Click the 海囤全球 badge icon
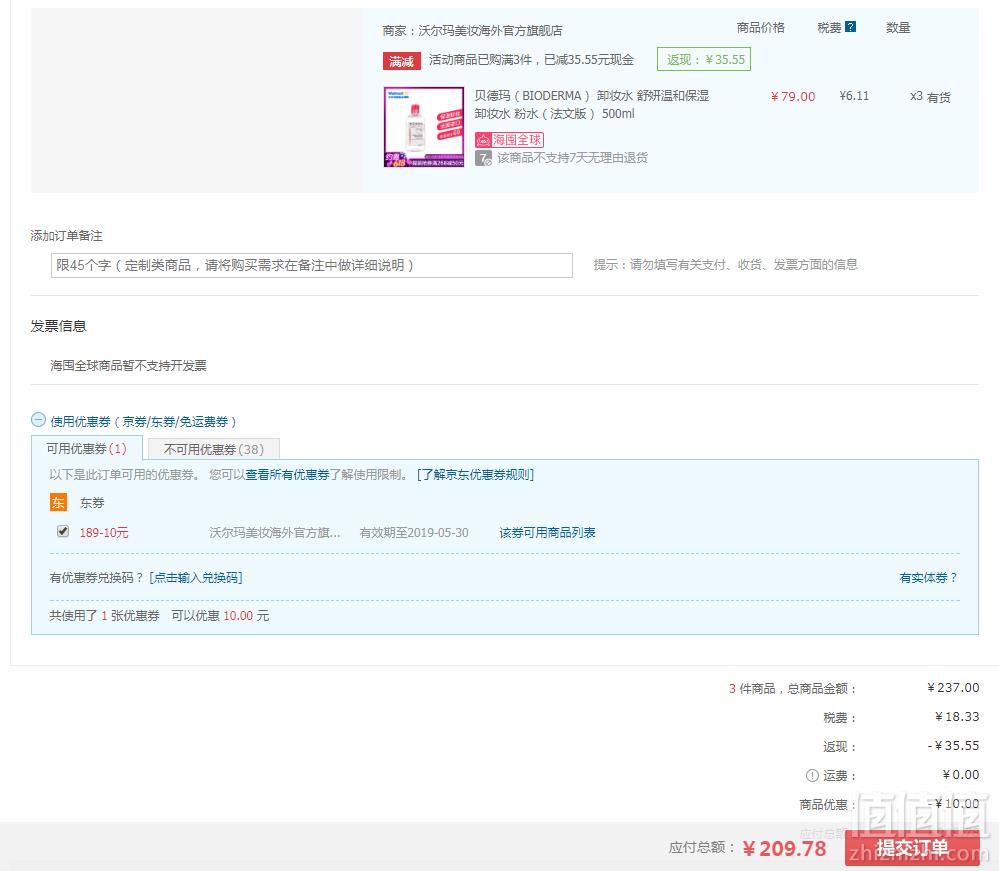Screen dimensions: 999x871 509,140
